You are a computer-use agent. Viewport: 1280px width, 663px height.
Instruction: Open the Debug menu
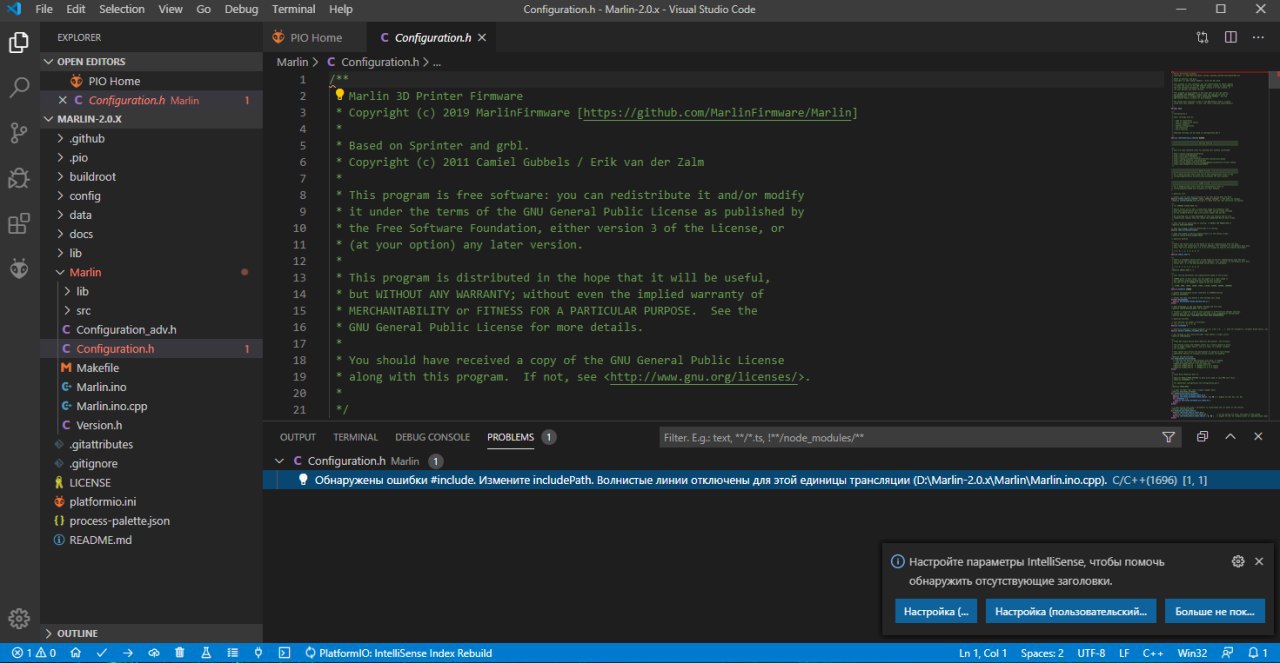(x=240, y=9)
